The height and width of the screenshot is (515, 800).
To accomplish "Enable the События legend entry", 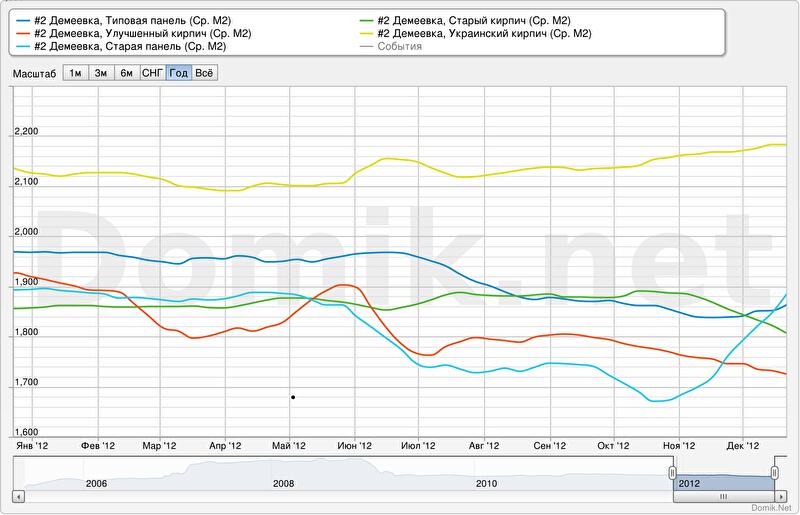I will (x=398, y=46).
